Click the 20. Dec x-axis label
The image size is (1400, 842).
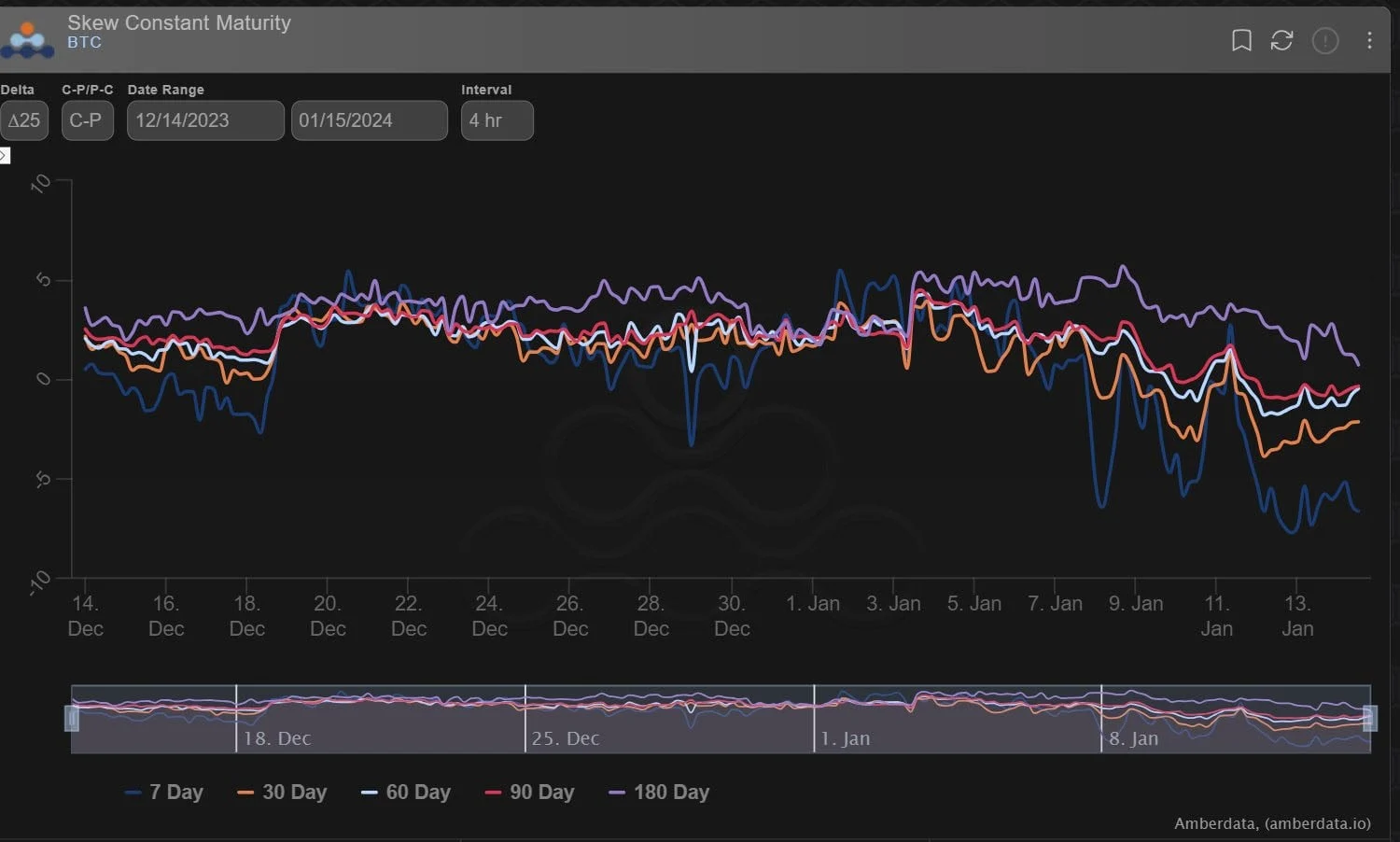click(328, 616)
